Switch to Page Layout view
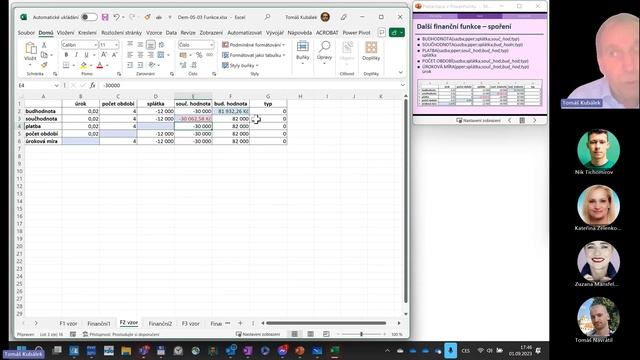The image size is (640, 360). click(x=311, y=334)
